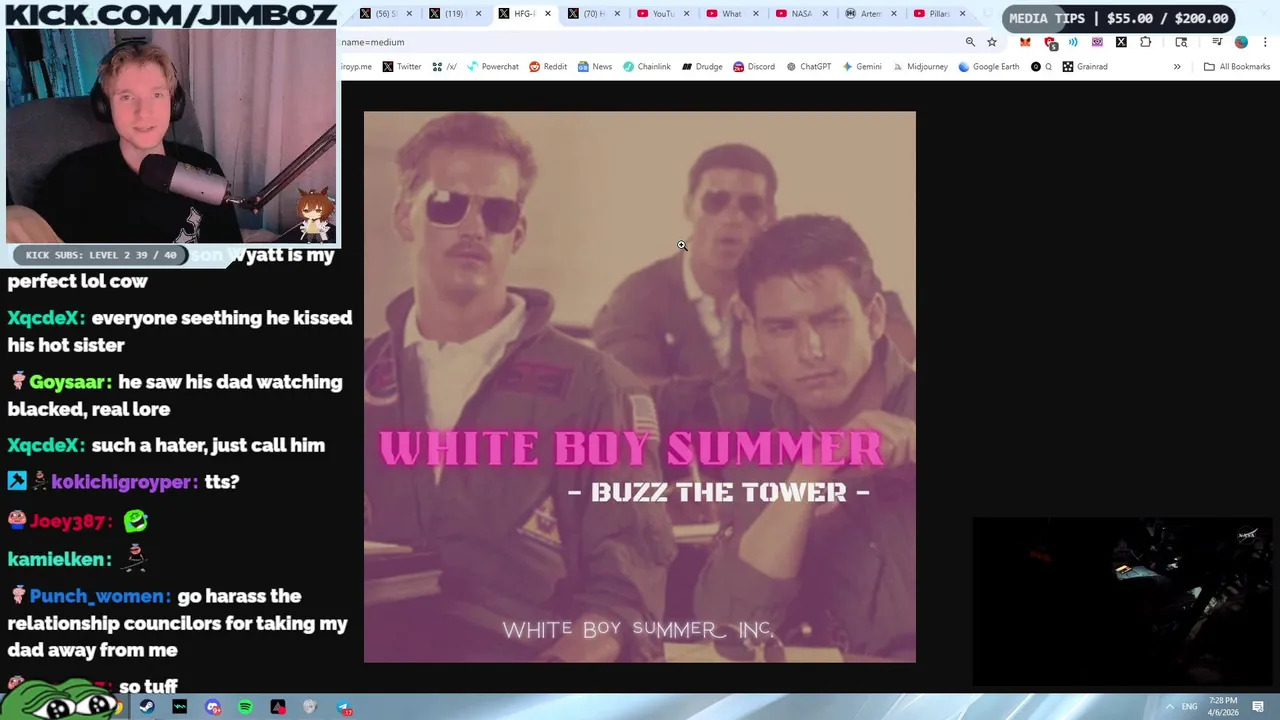Open the Chrome profile avatar
Image resolution: width=1280 pixels, height=720 pixels.
[x=1241, y=42]
